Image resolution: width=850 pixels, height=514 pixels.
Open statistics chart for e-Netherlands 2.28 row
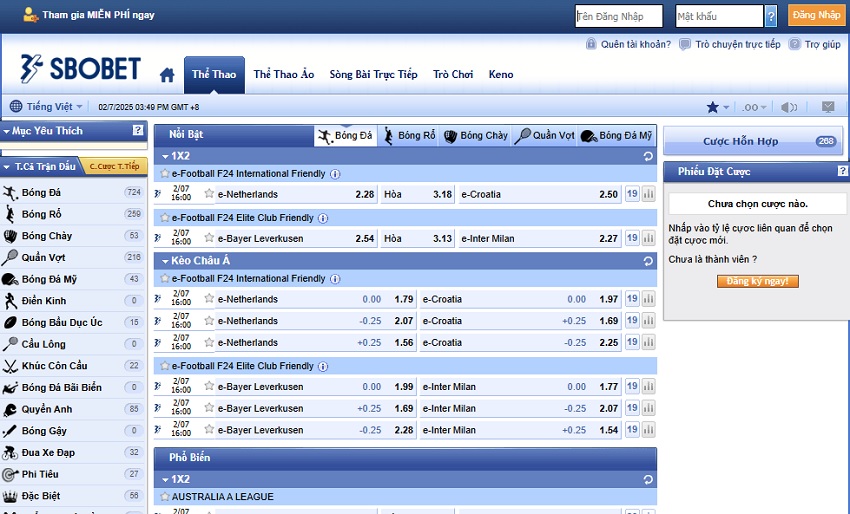pos(649,194)
